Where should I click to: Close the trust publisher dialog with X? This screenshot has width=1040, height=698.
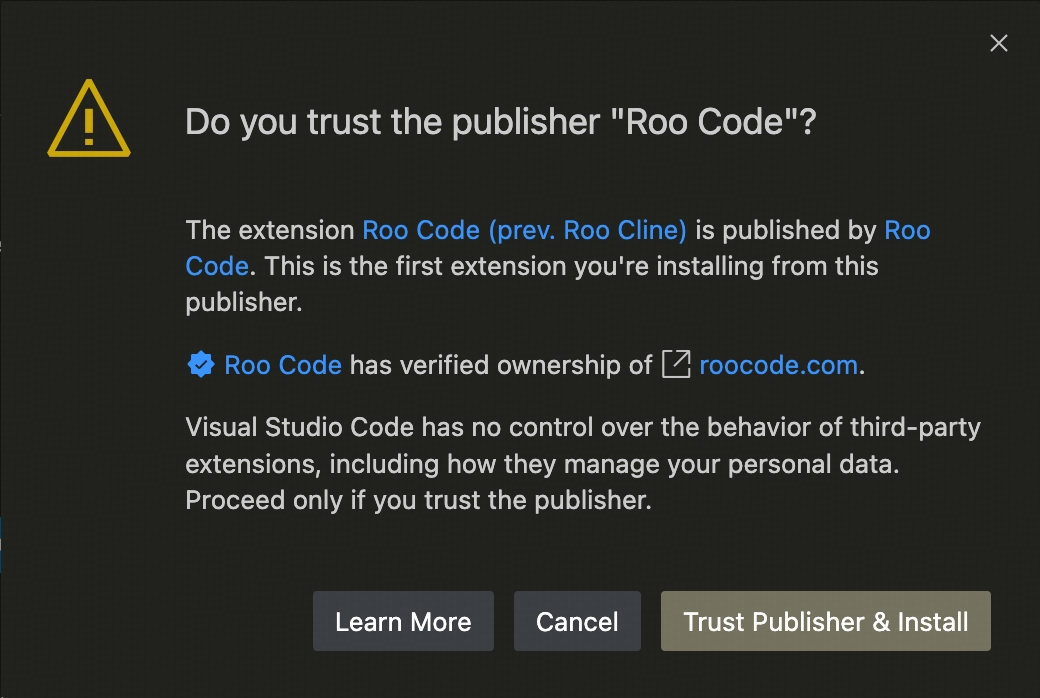998,43
